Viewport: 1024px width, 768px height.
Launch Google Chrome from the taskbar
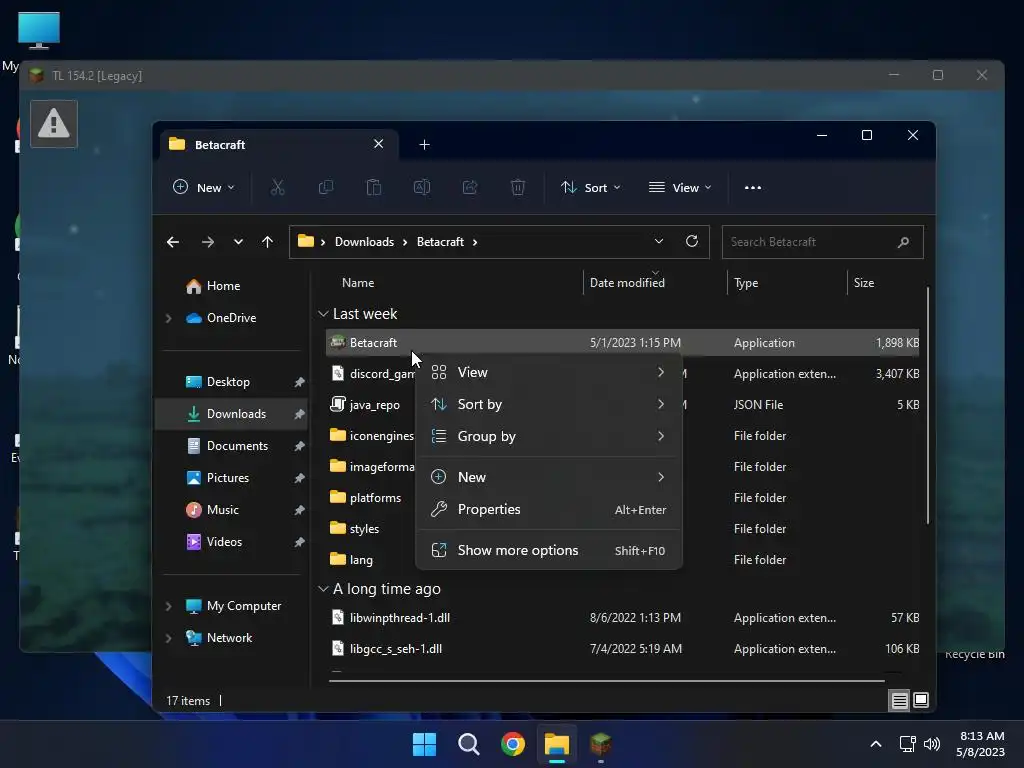513,744
